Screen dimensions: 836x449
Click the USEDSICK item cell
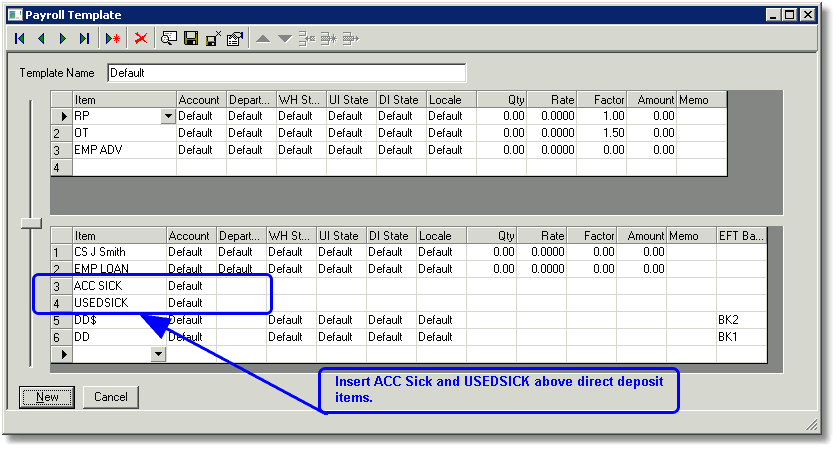(x=119, y=303)
